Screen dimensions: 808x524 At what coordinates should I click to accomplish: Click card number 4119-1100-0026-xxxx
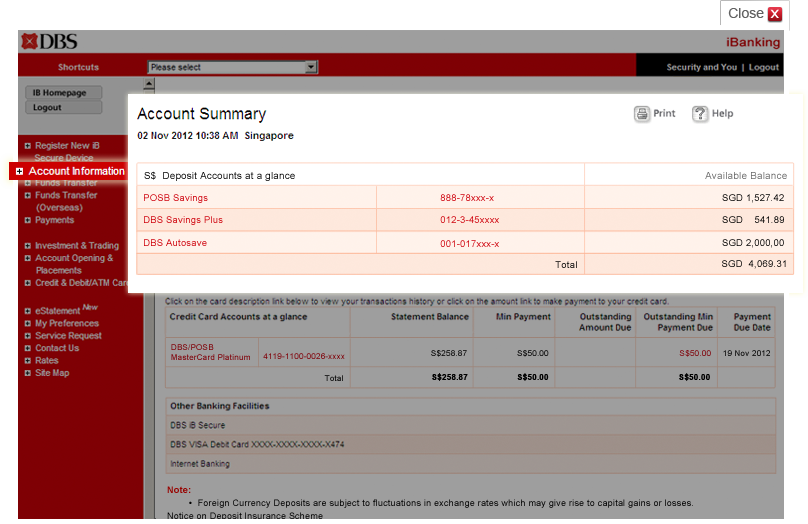[x=304, y=357]
